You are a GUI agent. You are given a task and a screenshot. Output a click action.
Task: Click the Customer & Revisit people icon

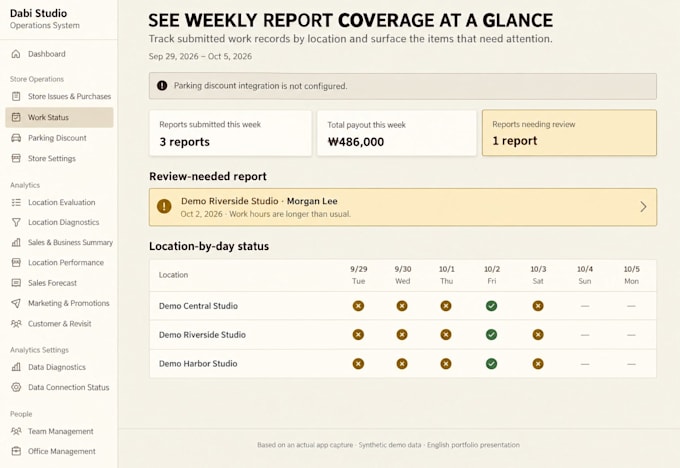tap(16, 324)
